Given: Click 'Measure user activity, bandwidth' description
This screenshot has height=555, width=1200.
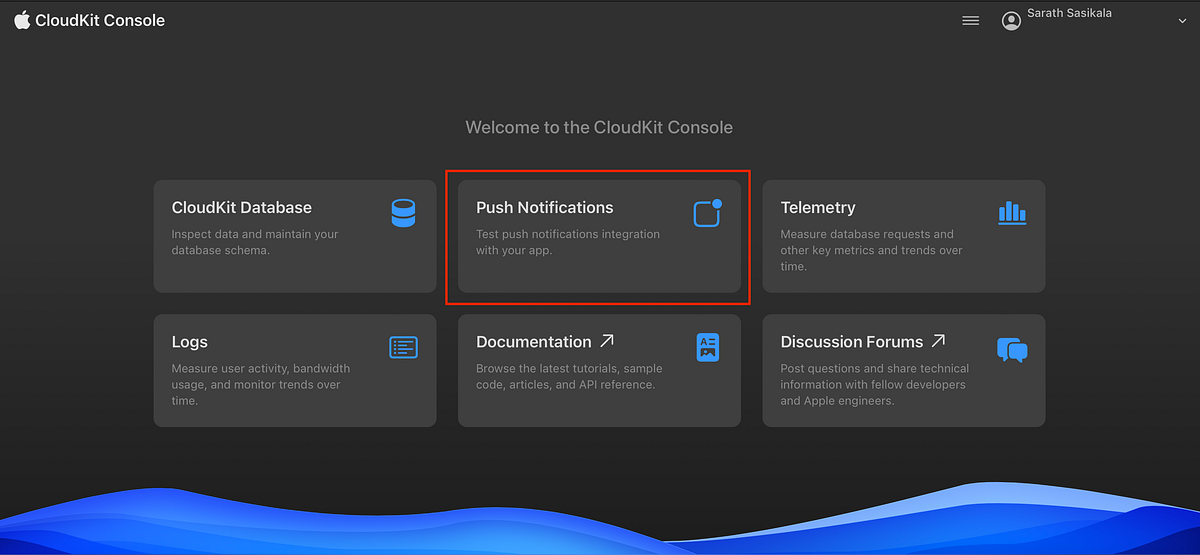Looking at the screenshot, I should (261, 384).
